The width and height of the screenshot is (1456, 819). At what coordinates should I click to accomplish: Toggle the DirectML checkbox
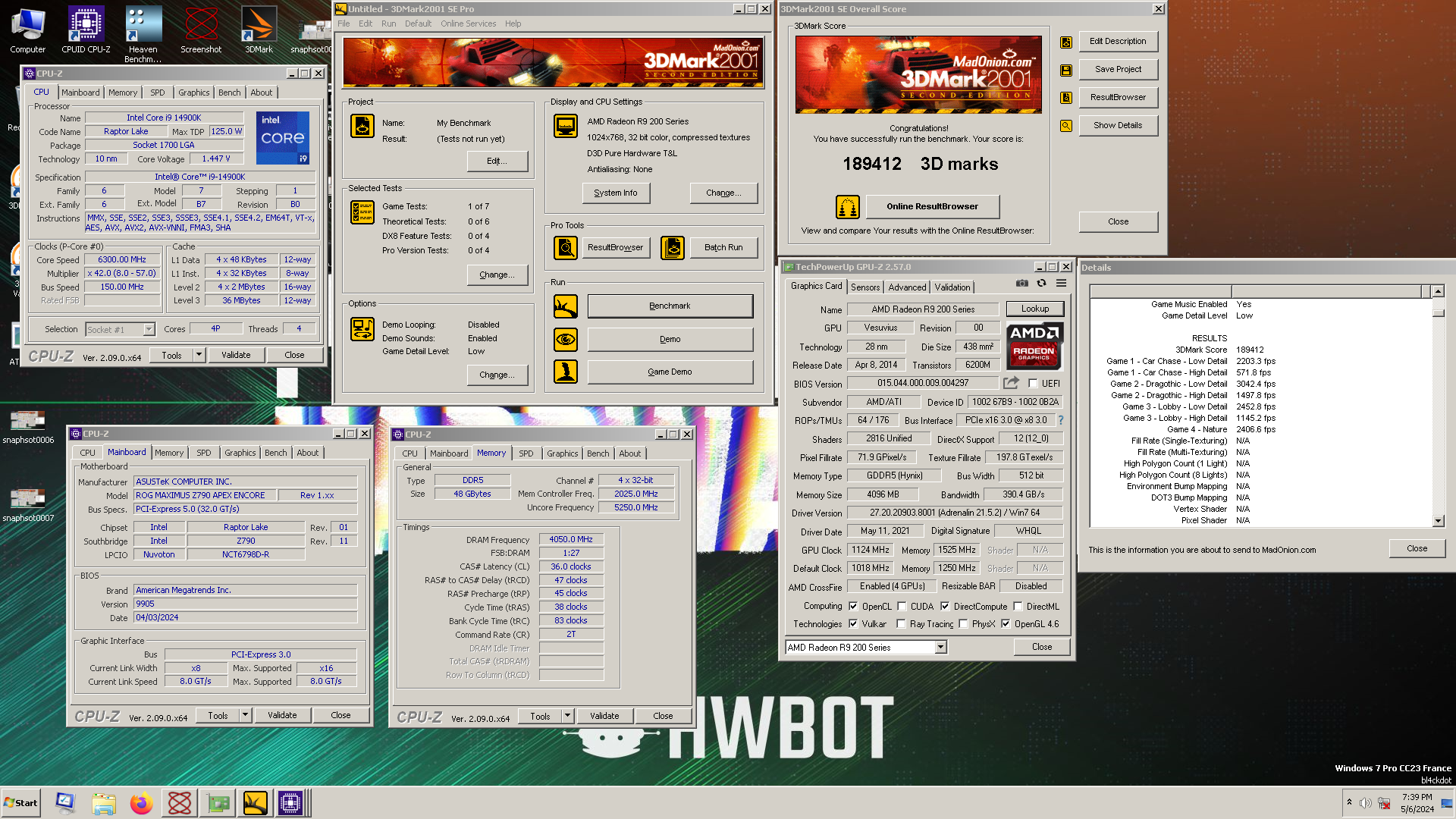1018,607
